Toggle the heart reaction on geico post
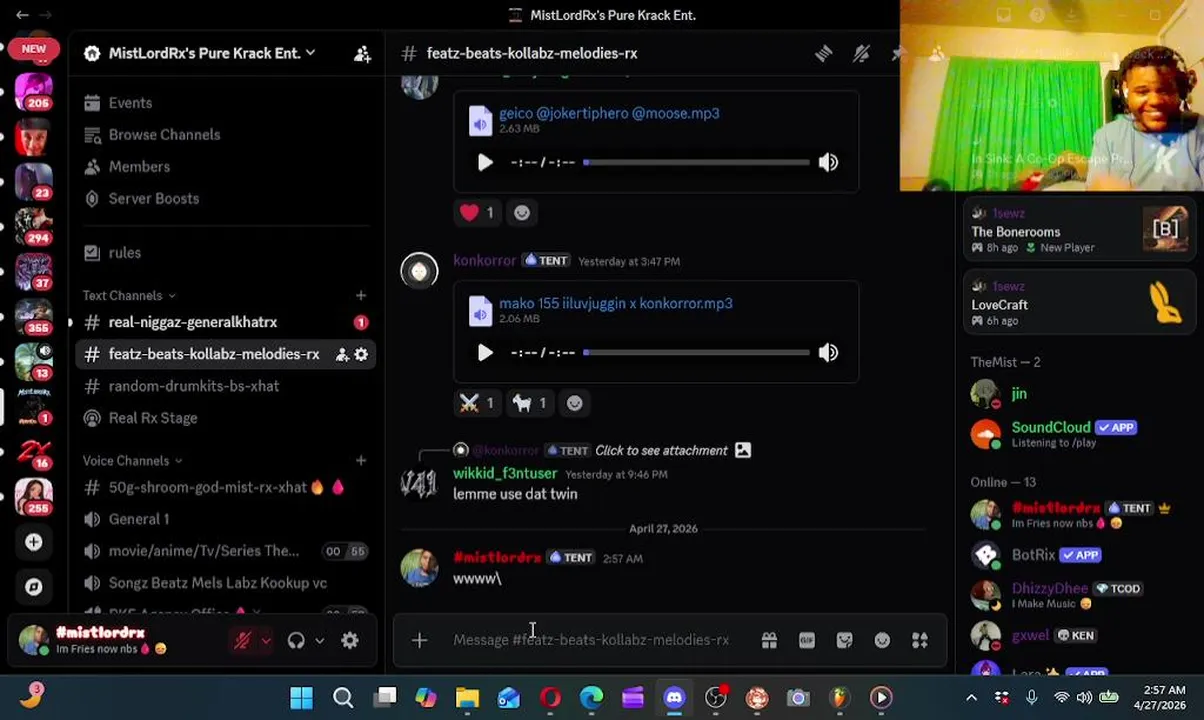 pyautogui.click(x=477, y=212)
